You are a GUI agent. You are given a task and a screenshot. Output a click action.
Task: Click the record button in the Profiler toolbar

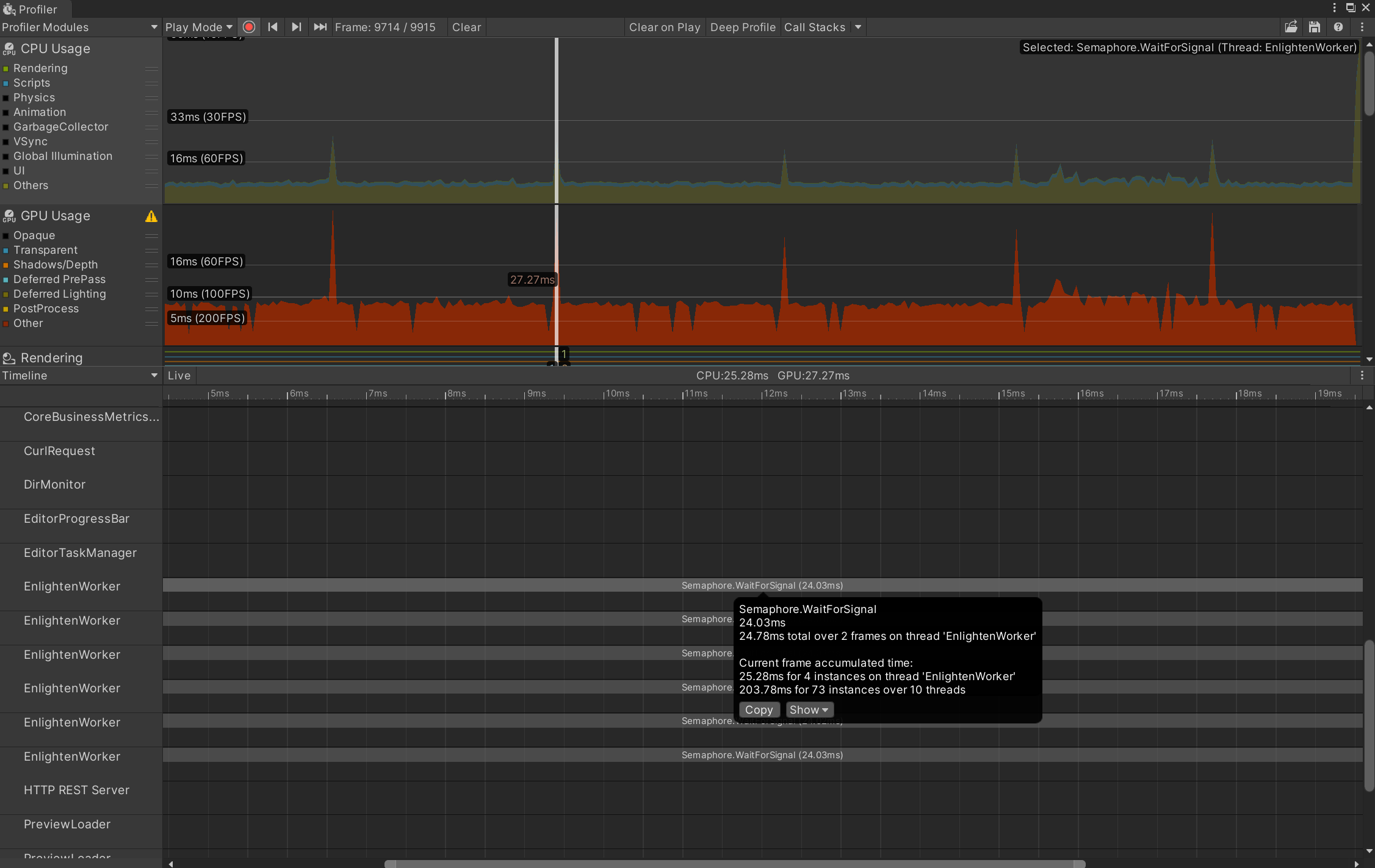tap(249, 27)
